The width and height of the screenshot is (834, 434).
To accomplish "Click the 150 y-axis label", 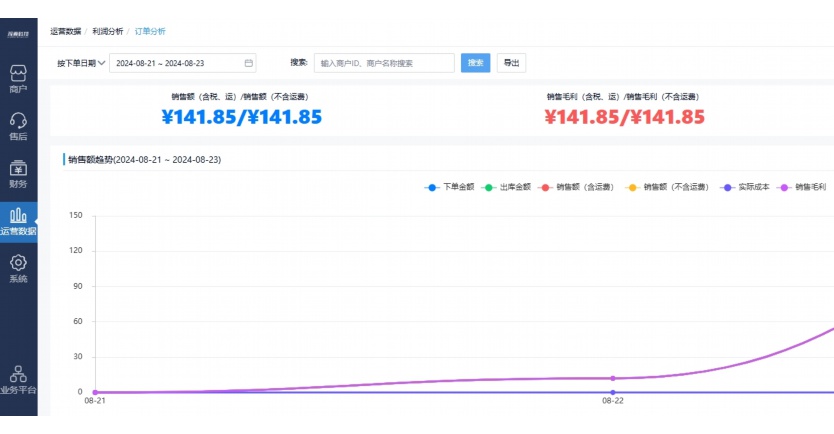I will (x=76, y=215).
